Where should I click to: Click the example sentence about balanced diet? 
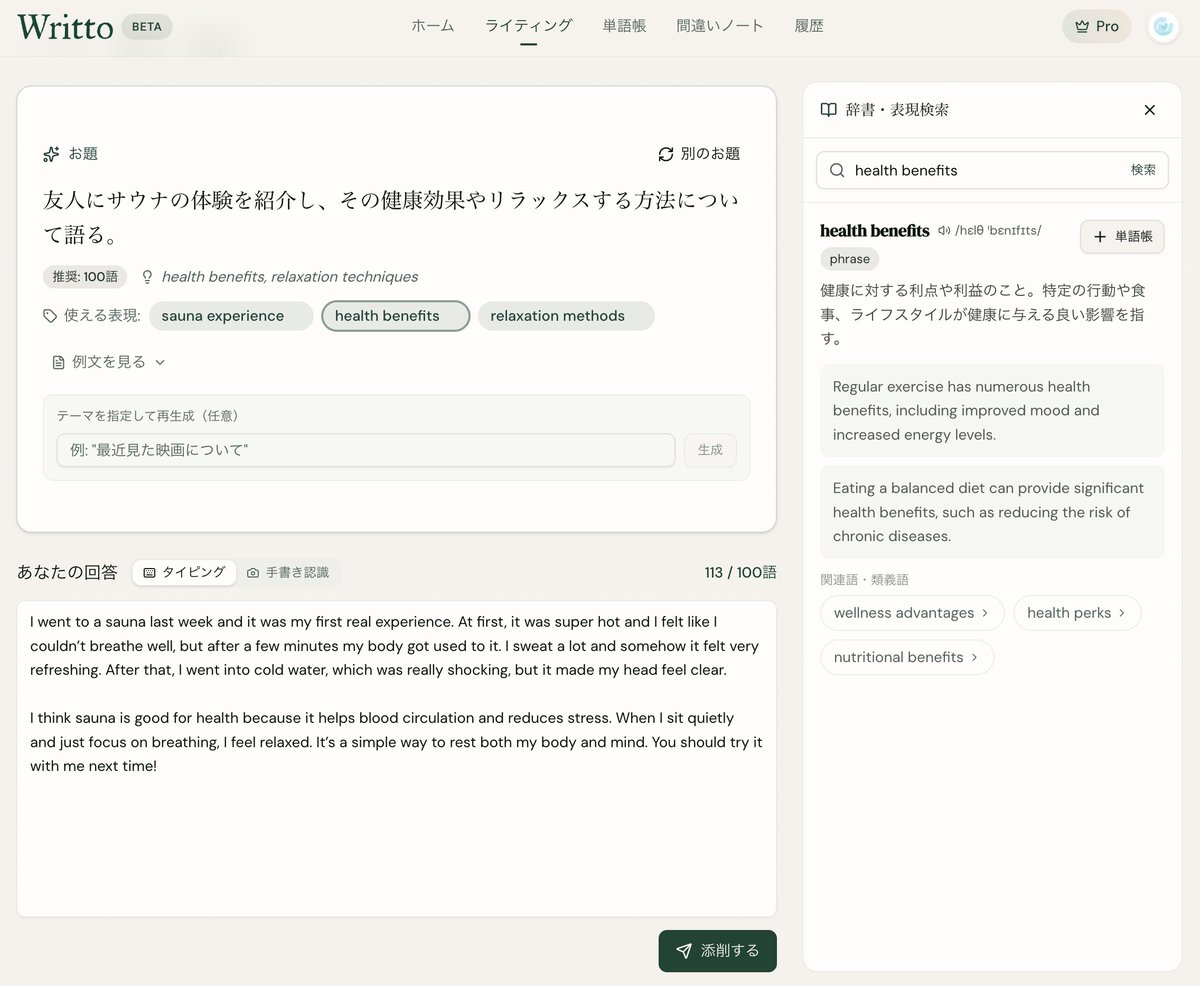[992, 512]
